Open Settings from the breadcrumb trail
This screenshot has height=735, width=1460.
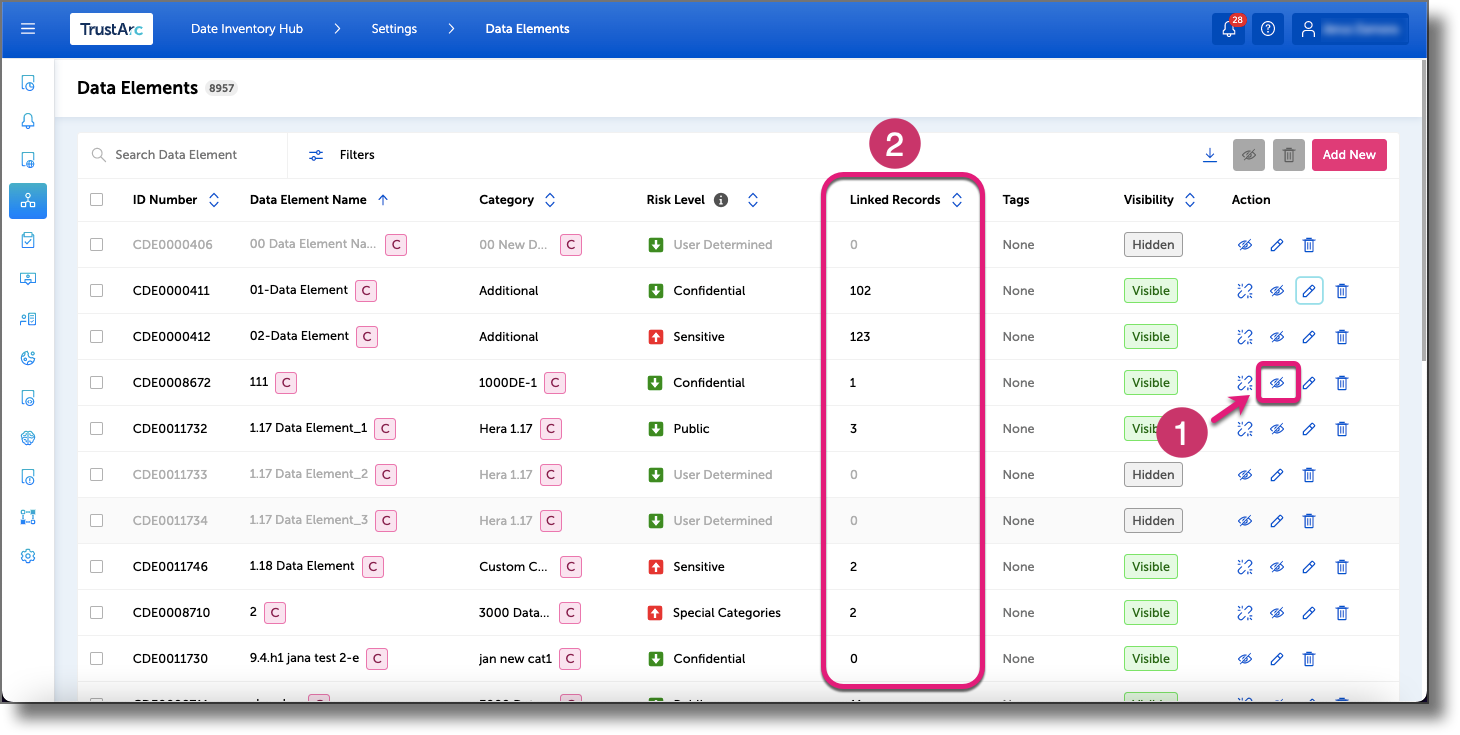tap(393, 29)
